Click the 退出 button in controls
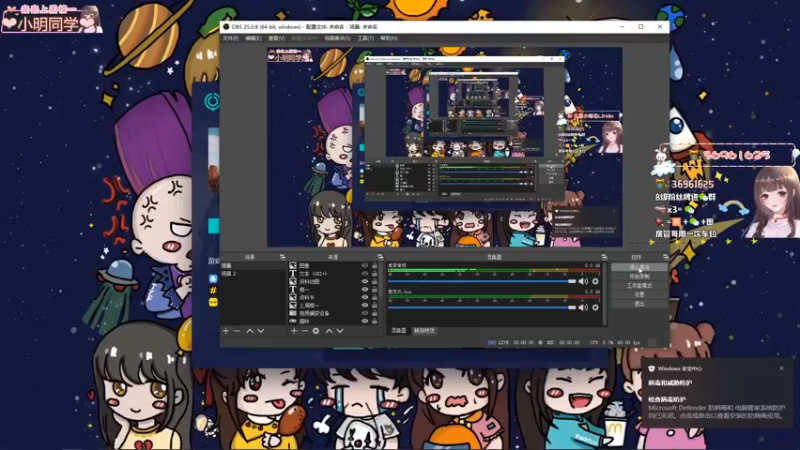Viewport: 800px width, 450px height. click(x=639, y=304)
